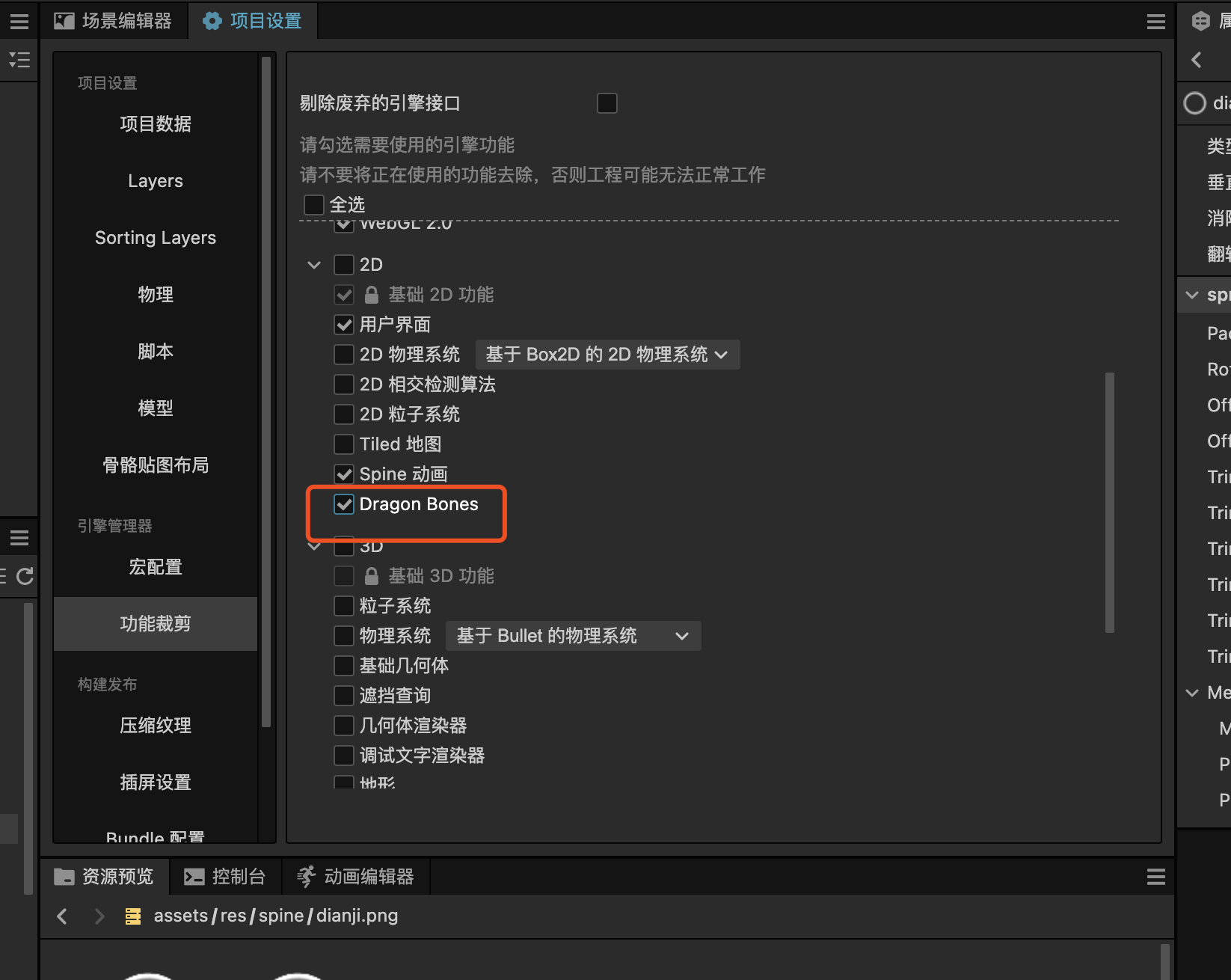Uncheck the Spine 动画 checkbox
1231x980 pixels.
click(344, 474)
